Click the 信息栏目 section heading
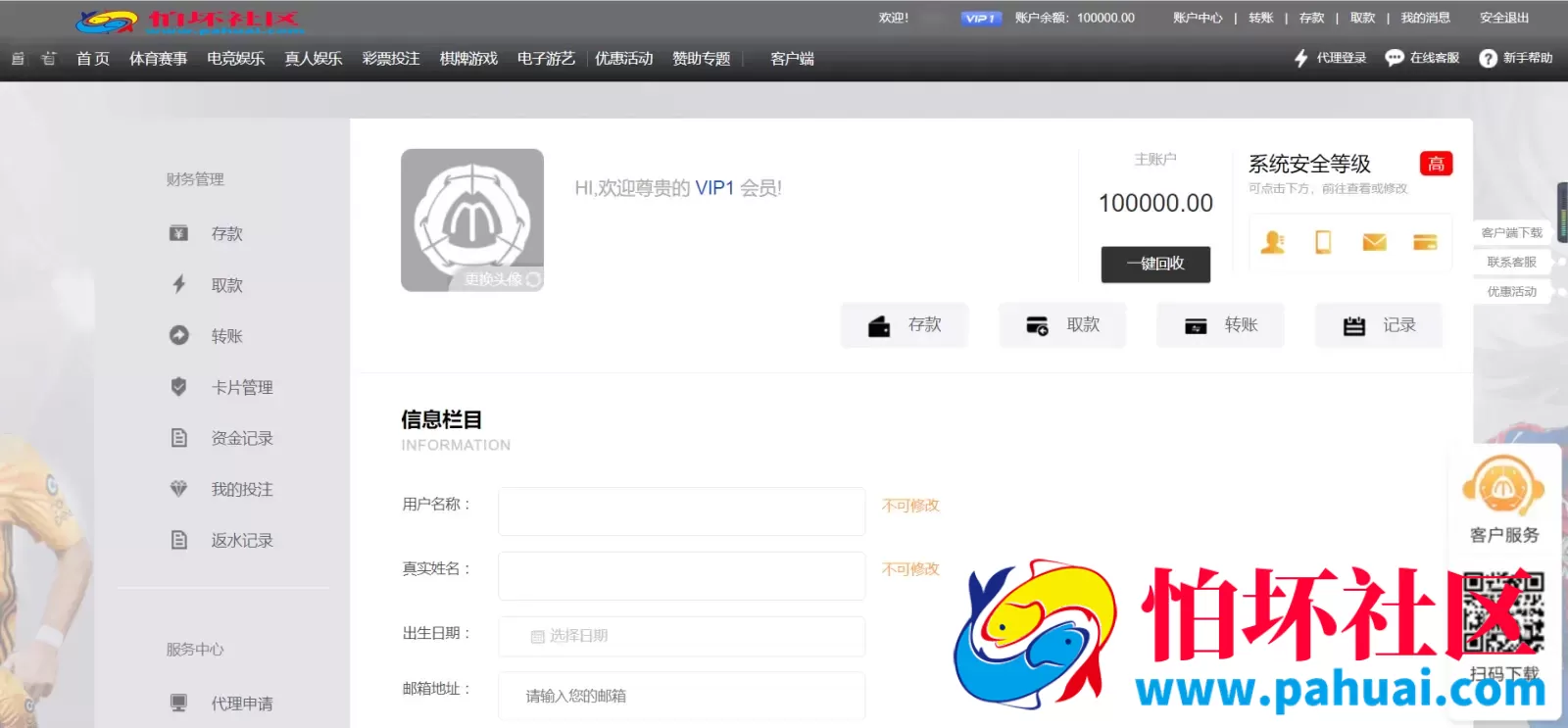The height and width of the screenshot is (728, 1568). tap(441, 419)
